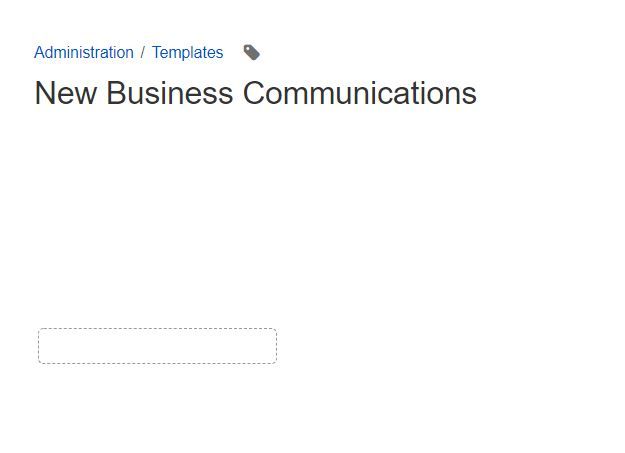Click the word New in the title
The width and height of the screenshot is (625, 453).
click(66, 93)
